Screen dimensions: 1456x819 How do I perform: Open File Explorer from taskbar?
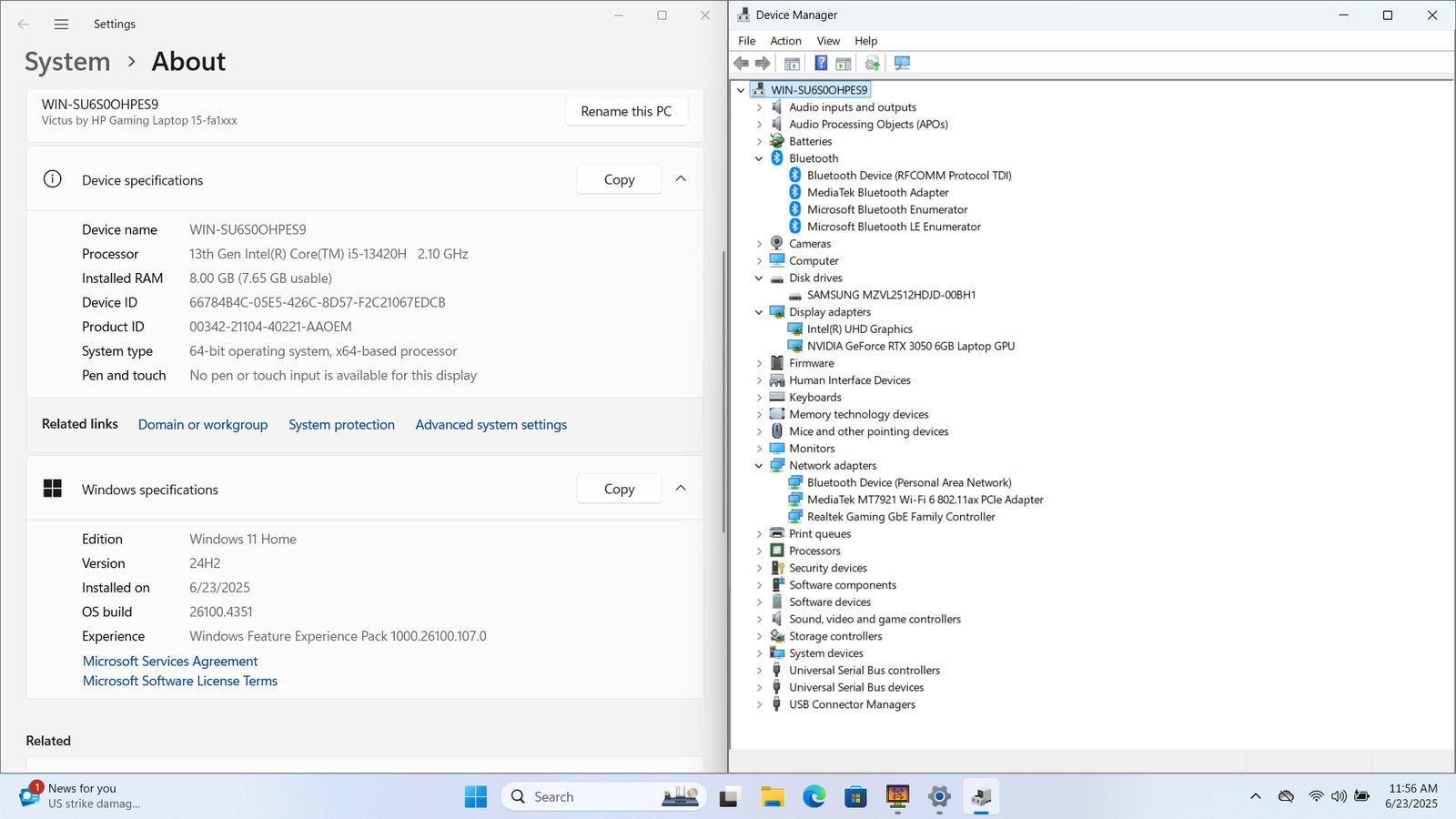[x=773, y=797]
